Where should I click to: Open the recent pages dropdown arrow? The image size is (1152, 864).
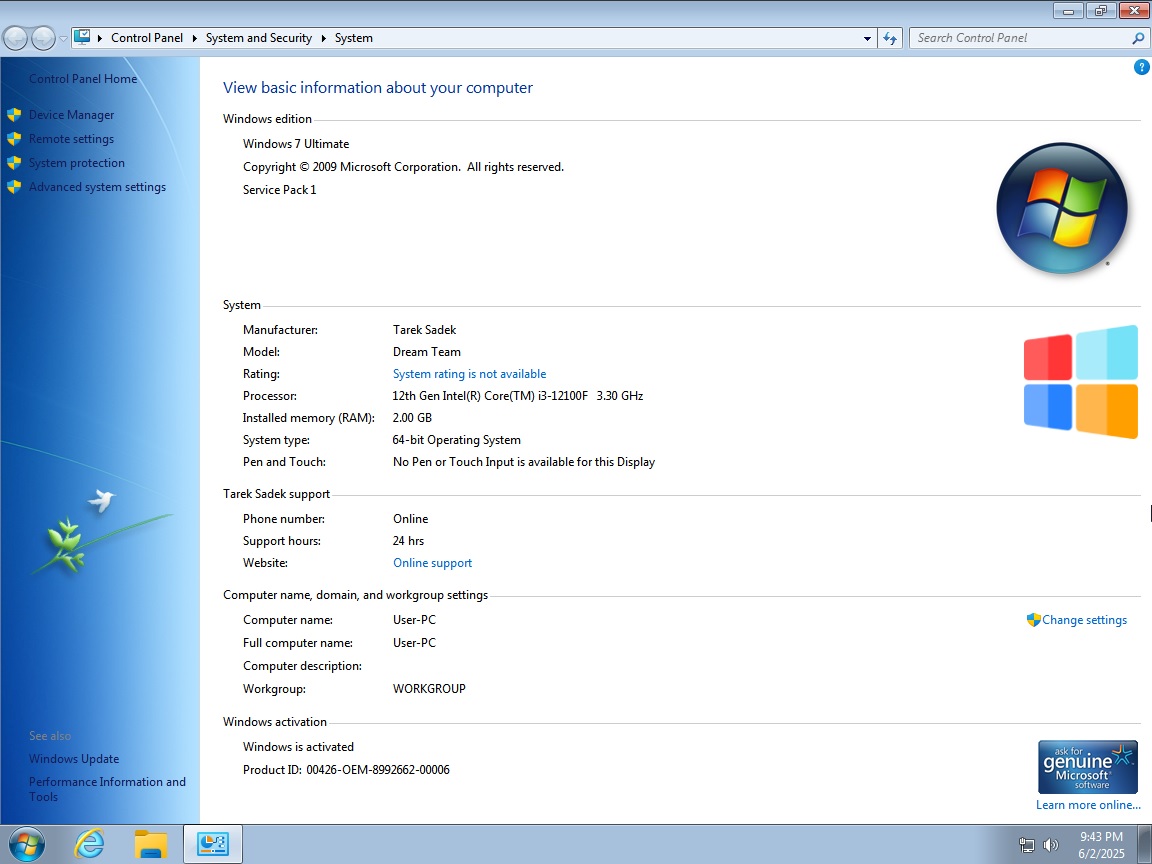pyautogui.click(x=63, y=38)
